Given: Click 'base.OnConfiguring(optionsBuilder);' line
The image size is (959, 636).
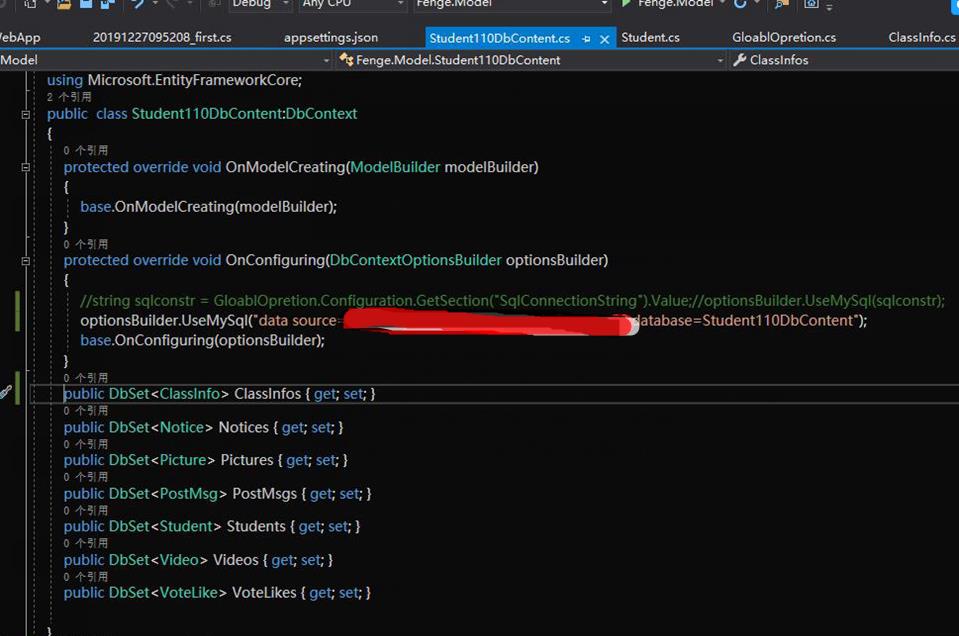Looking at the screenshot, I should 202,340.
